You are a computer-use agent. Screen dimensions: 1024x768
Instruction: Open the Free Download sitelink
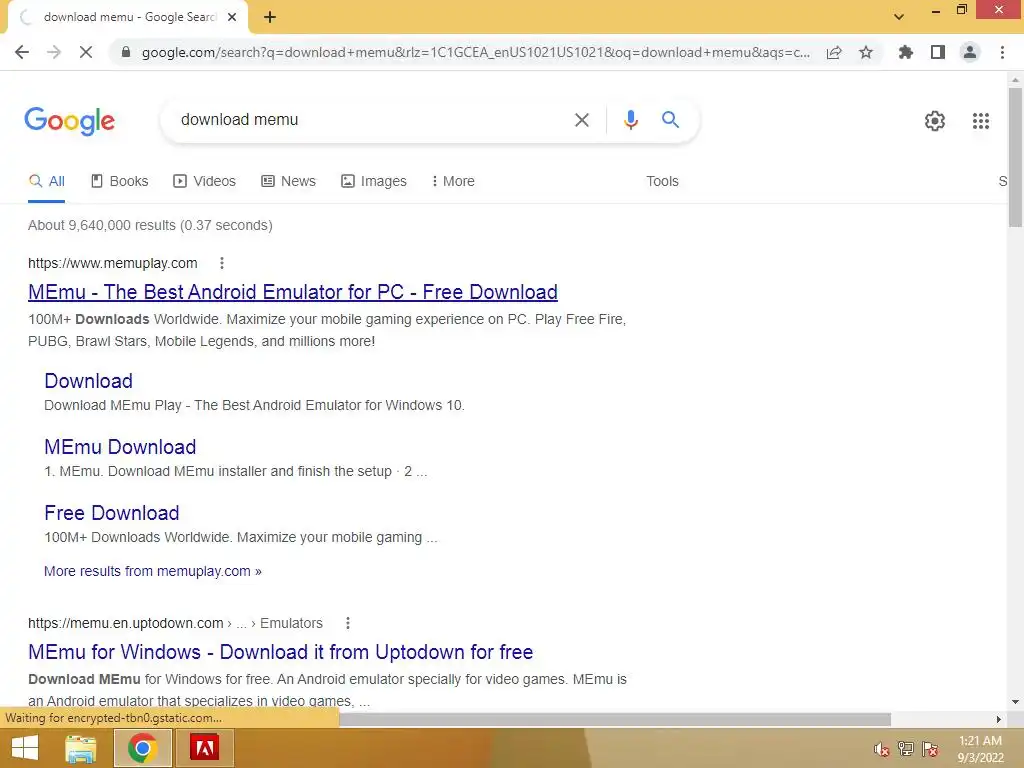(x=112, y=513)
